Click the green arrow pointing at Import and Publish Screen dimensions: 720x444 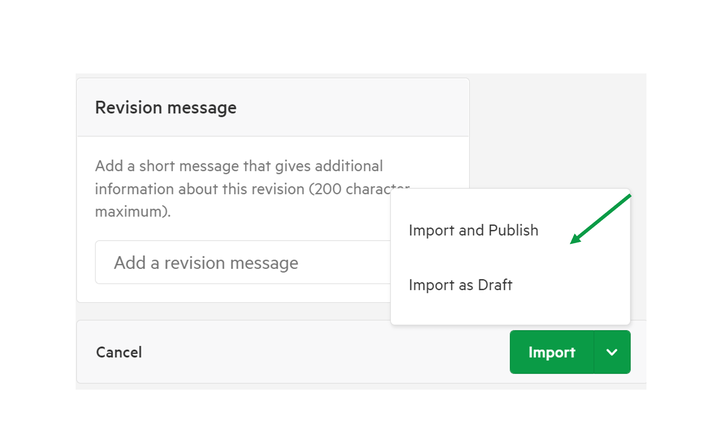coord(601,219)
